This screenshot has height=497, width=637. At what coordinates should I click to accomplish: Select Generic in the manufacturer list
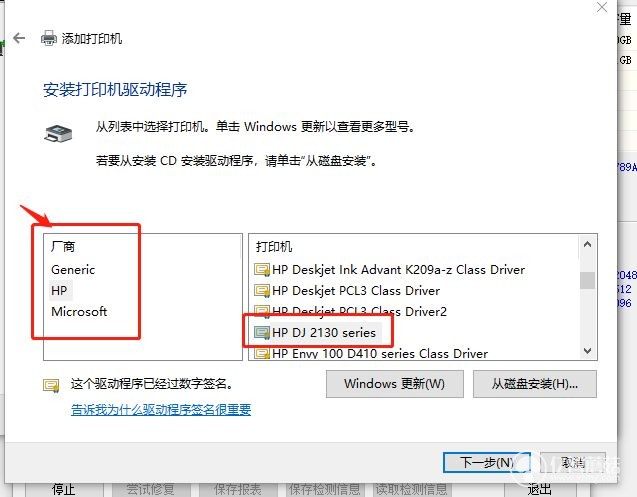pyautogui.click(x=73, y=269)
